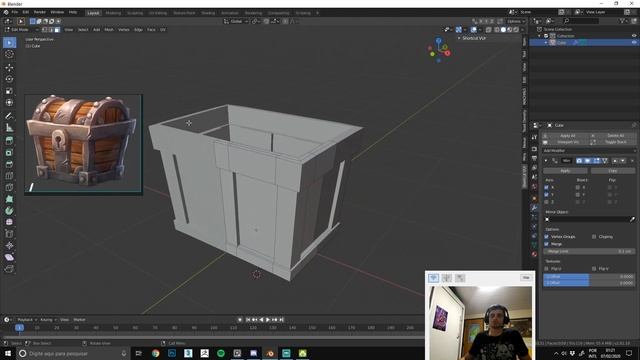Select the Loop Cut tool

[9, 176]
